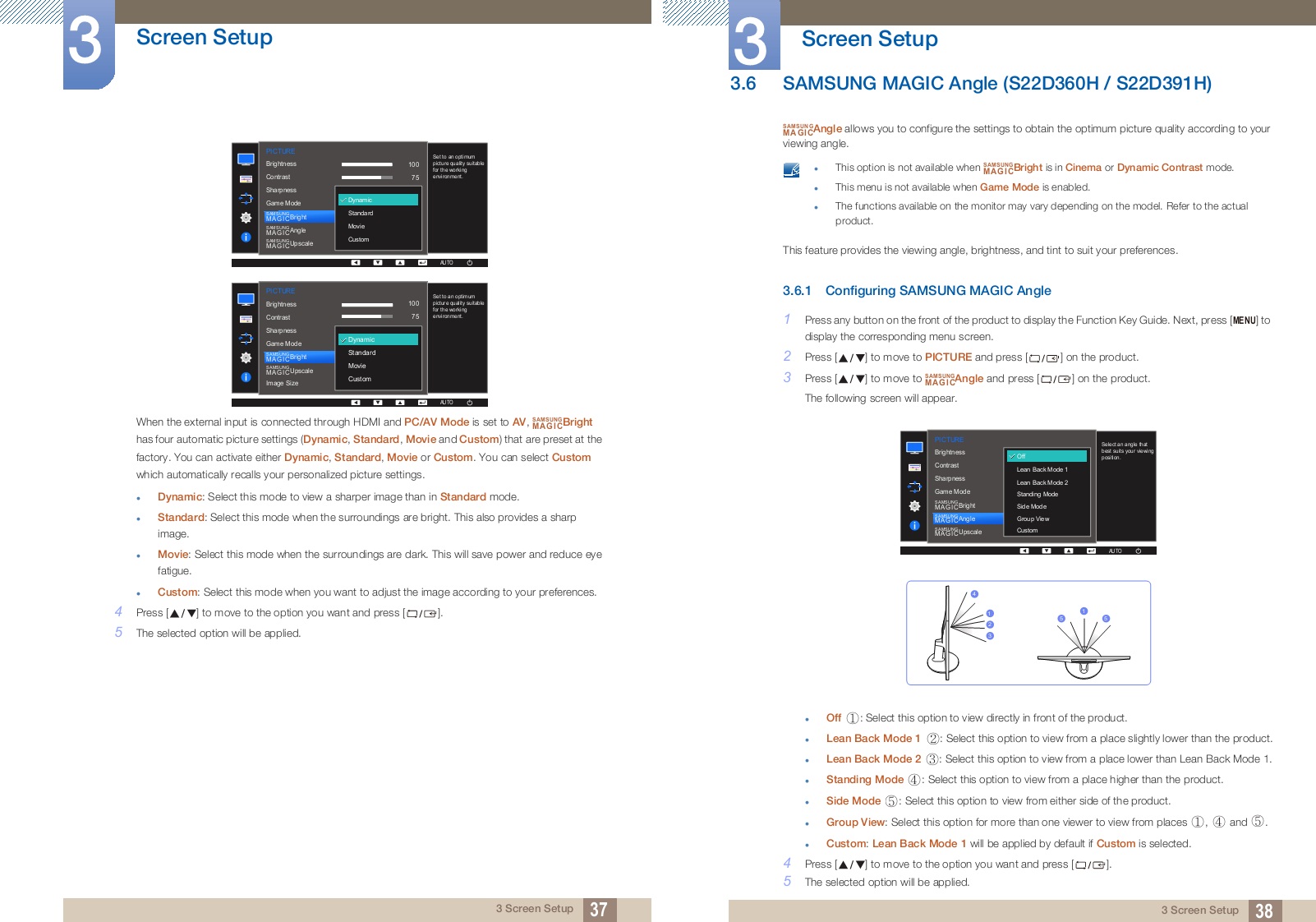The width and height of the screenshot is (1316, 922).
Task: Click the side-view monitor angle diagram
Action: point(961,632)
